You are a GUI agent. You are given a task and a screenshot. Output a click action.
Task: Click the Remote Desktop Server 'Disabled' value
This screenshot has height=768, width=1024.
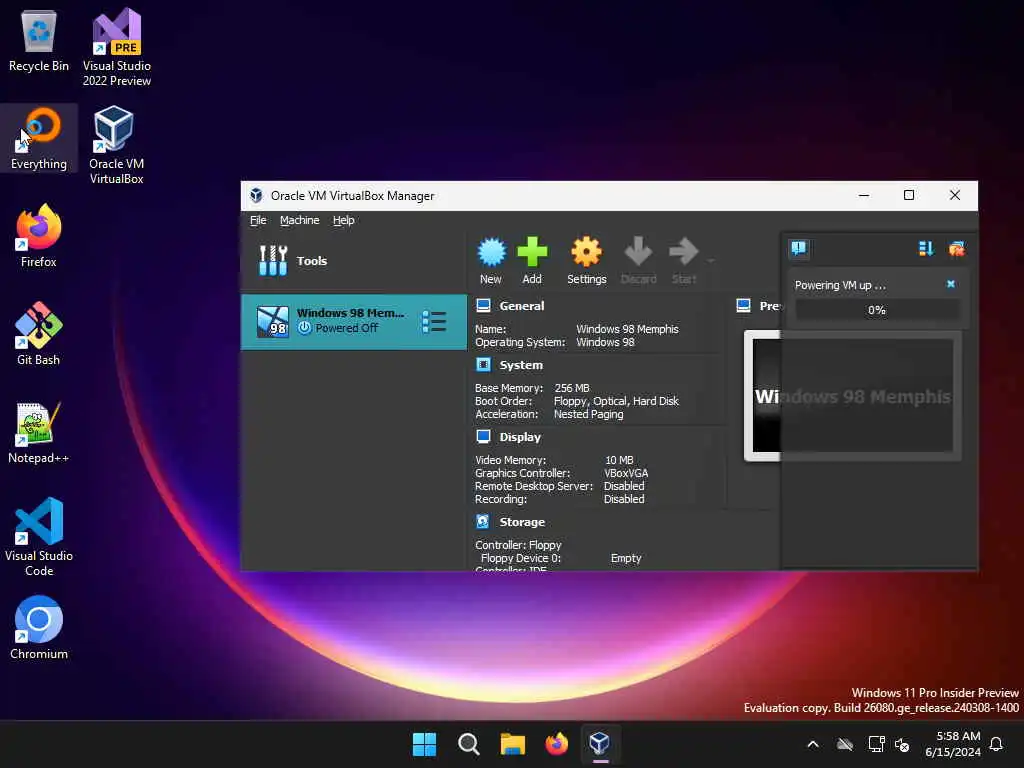[x=624, y=487]
